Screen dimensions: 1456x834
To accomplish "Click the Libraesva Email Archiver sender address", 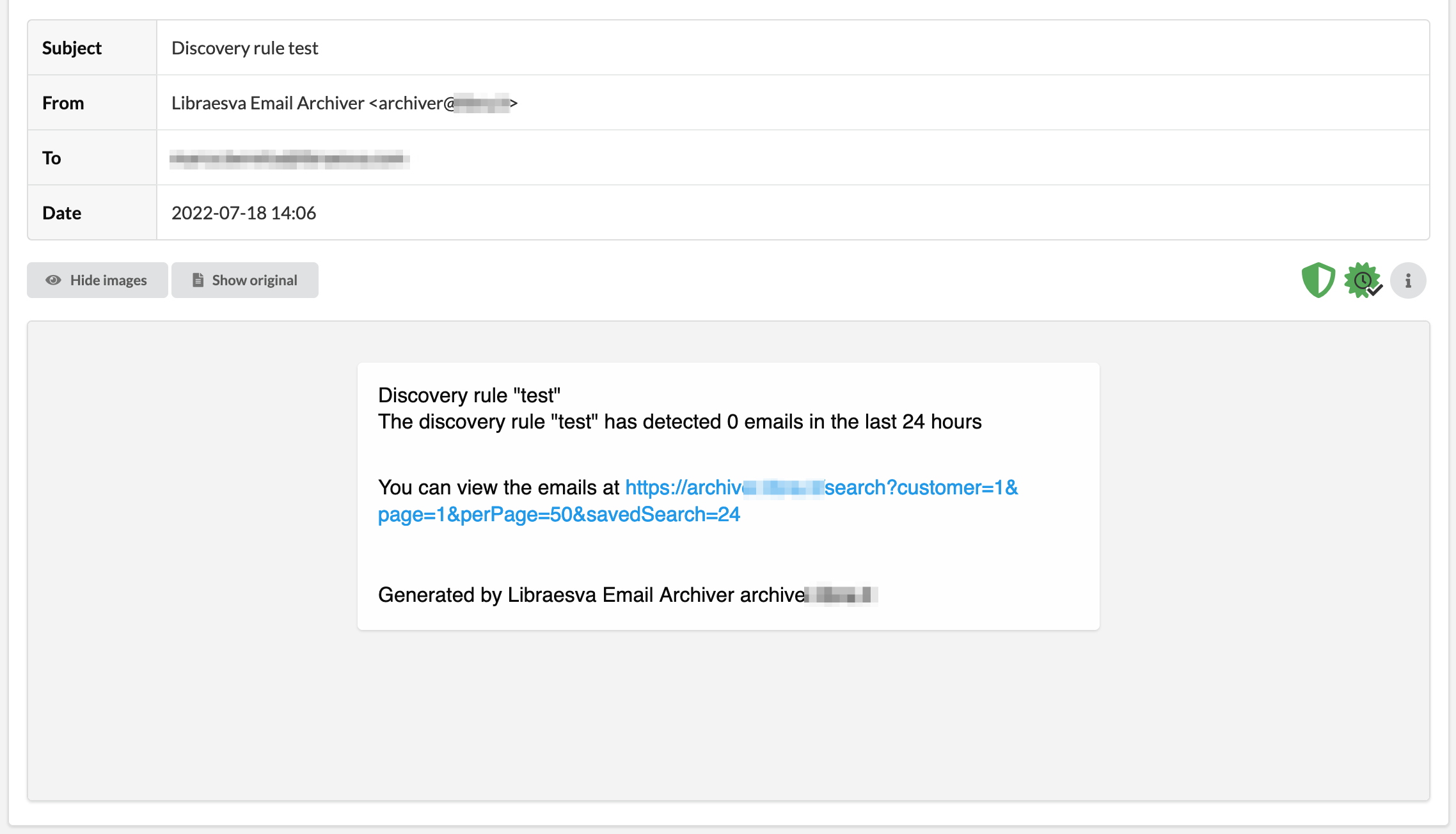I will coord(344,103).
